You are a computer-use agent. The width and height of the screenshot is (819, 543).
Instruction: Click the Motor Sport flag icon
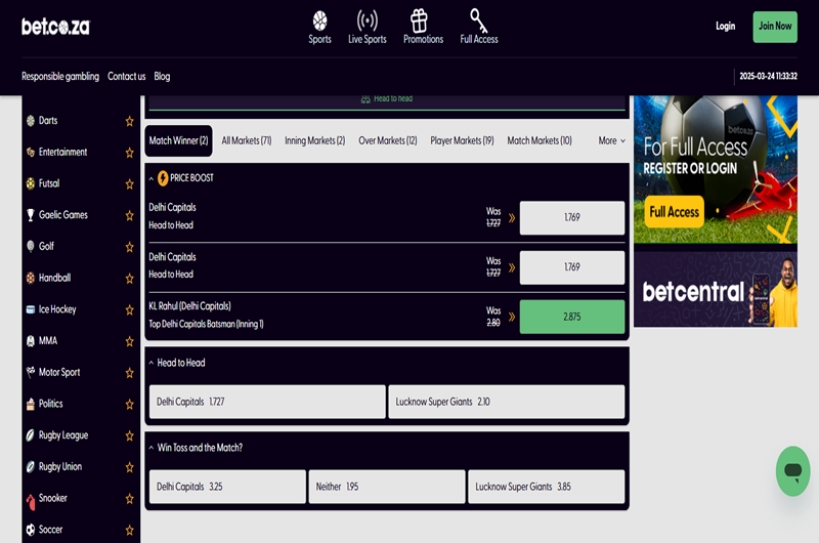tap(30, 372)
